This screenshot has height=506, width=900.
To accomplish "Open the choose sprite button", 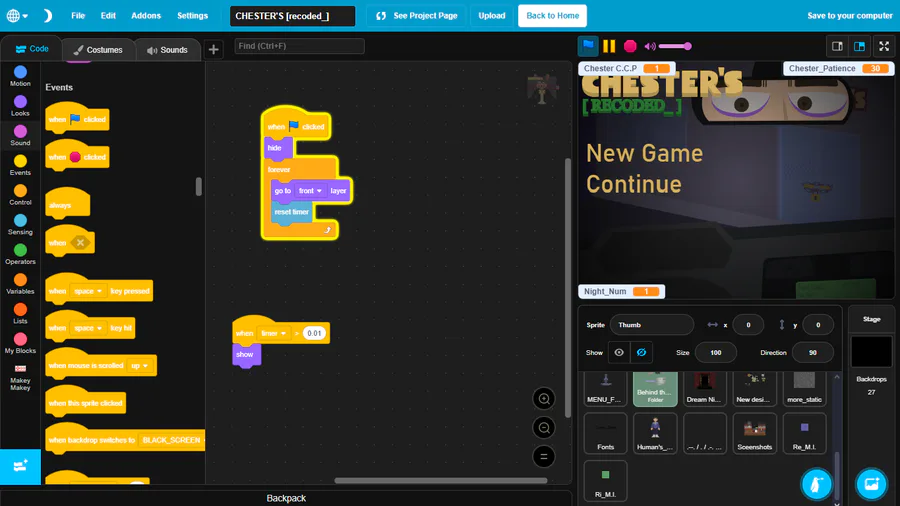I will tap(816, 484).
